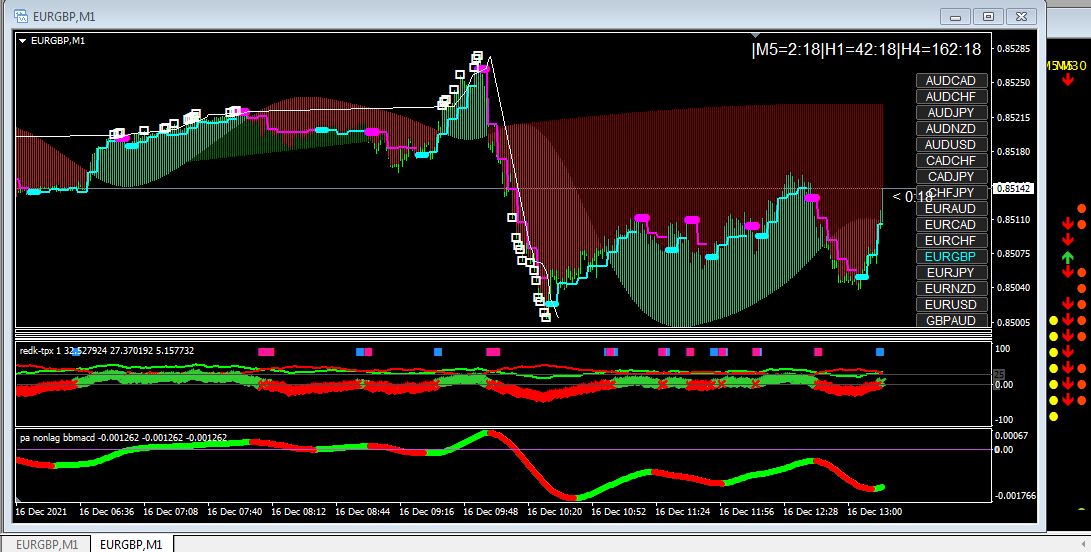Select the CADCHF symbol button
1091x552 pixels.
951,161
